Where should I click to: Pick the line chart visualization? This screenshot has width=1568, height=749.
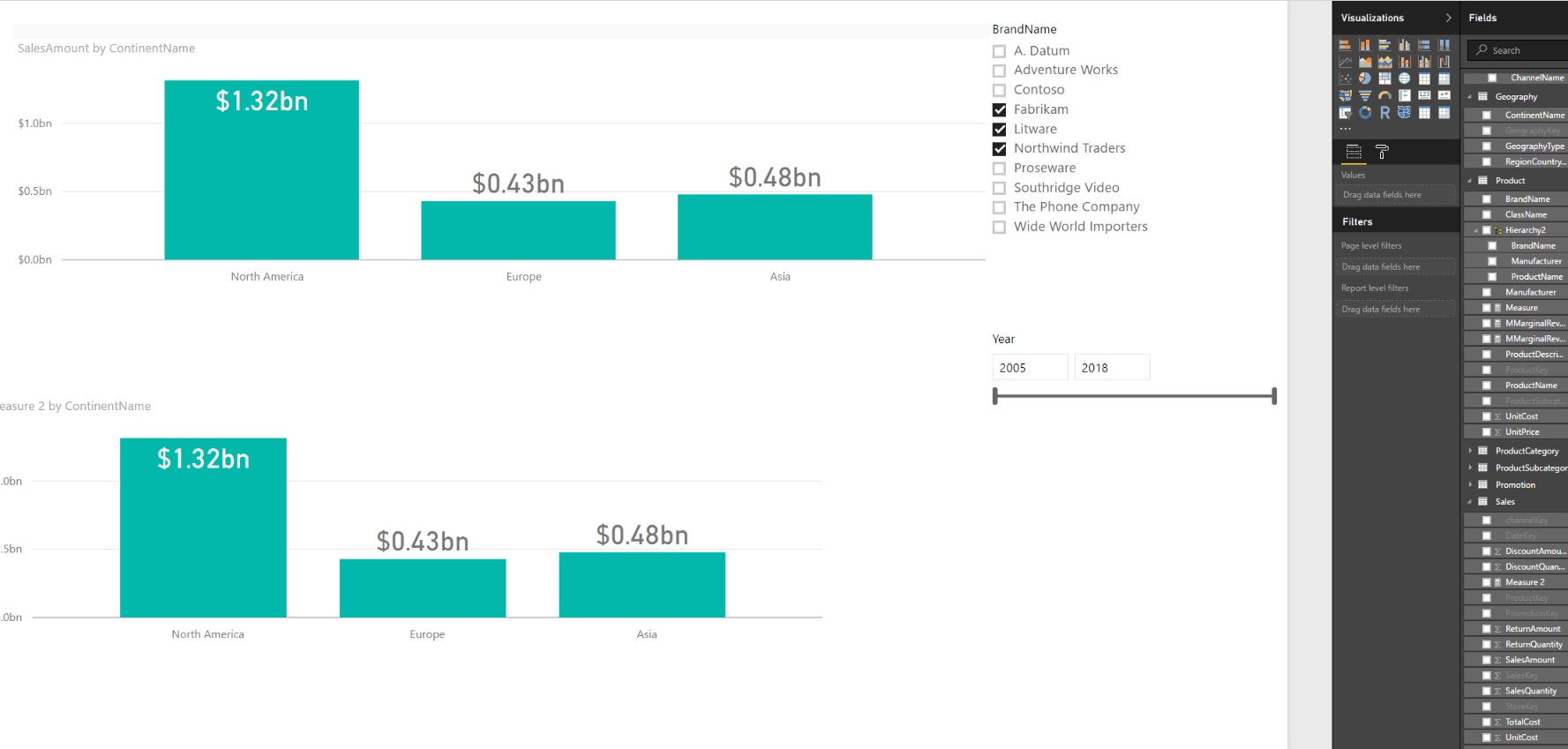[1345, 62]
